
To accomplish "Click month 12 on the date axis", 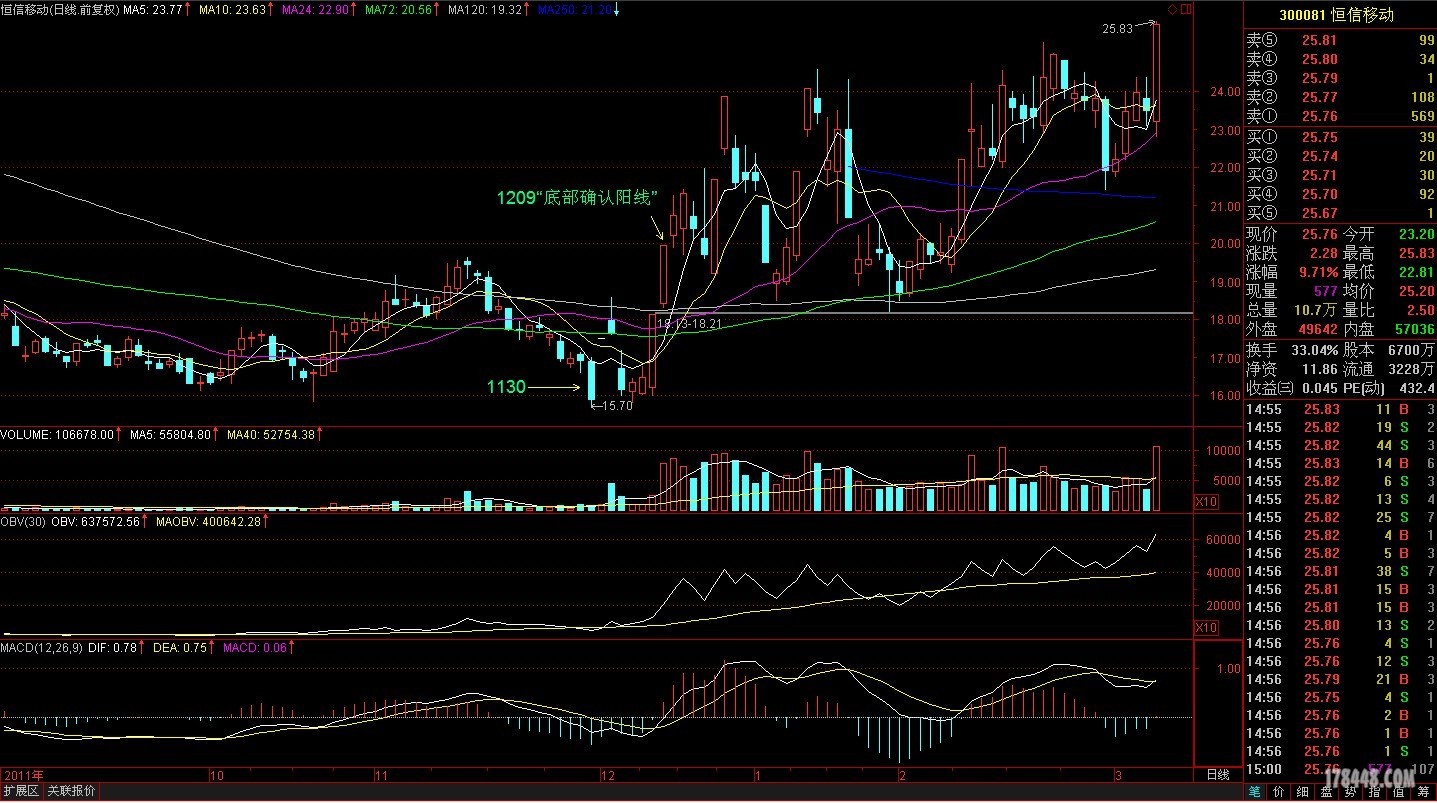I will coord(608,775).
